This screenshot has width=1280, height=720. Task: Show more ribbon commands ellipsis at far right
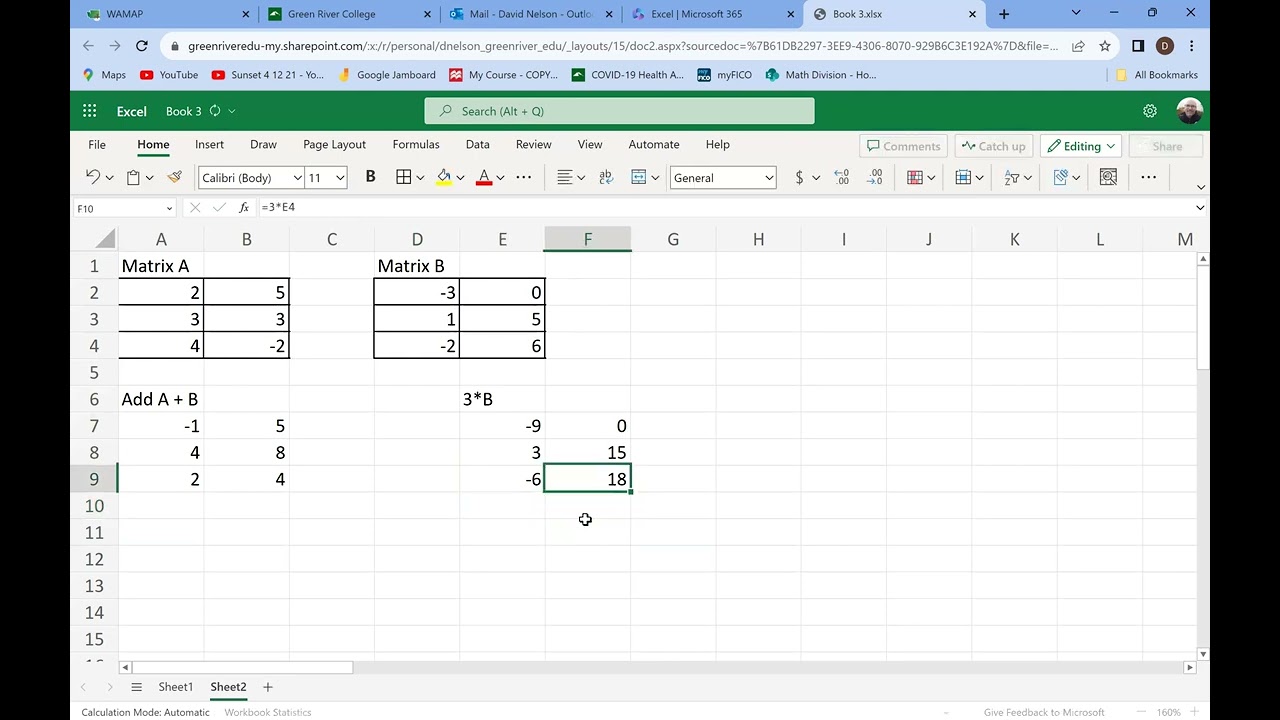pyautogui.click(x=1148, y=177)
